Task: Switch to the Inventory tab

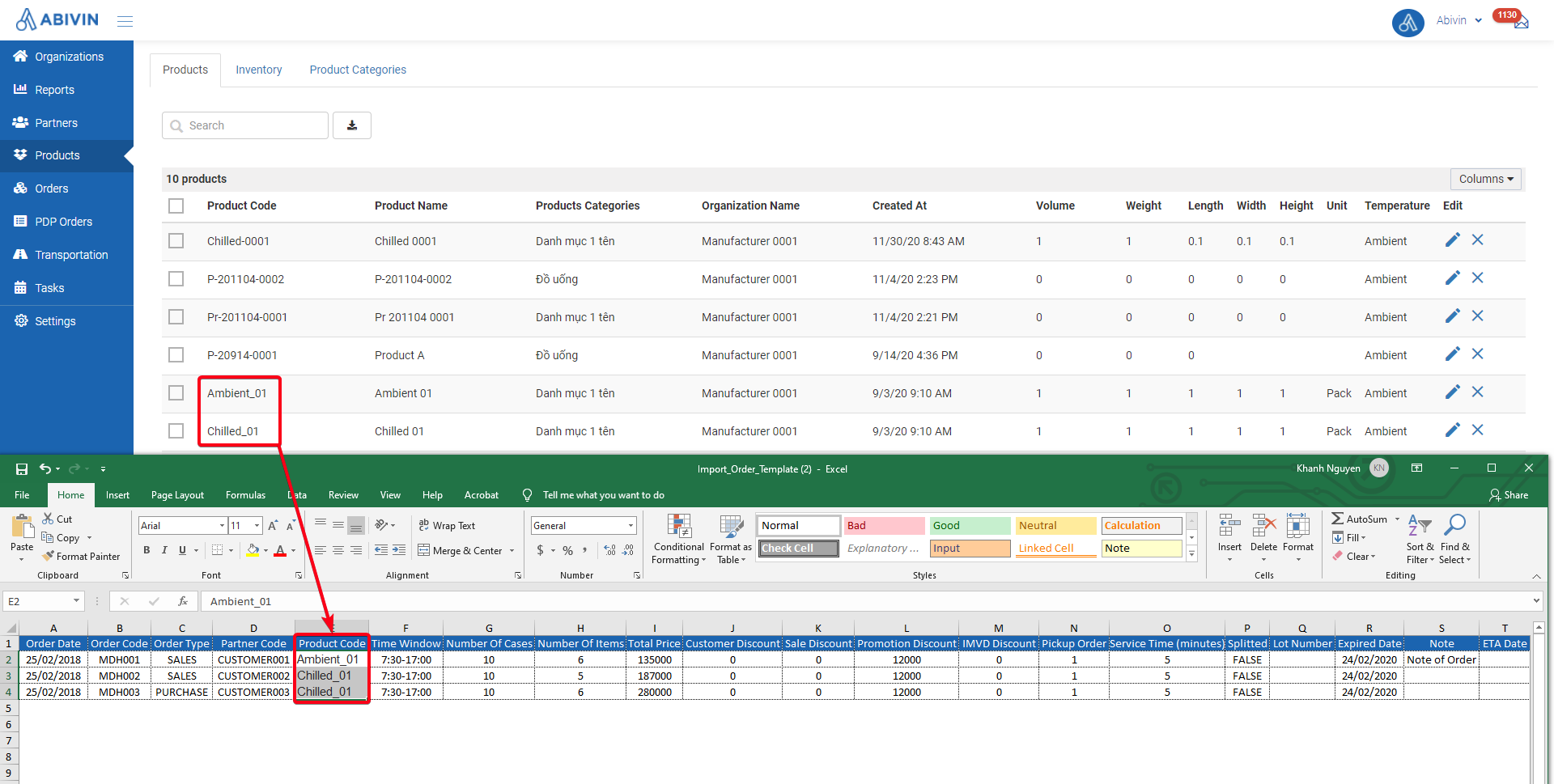Action: point(259,70)
